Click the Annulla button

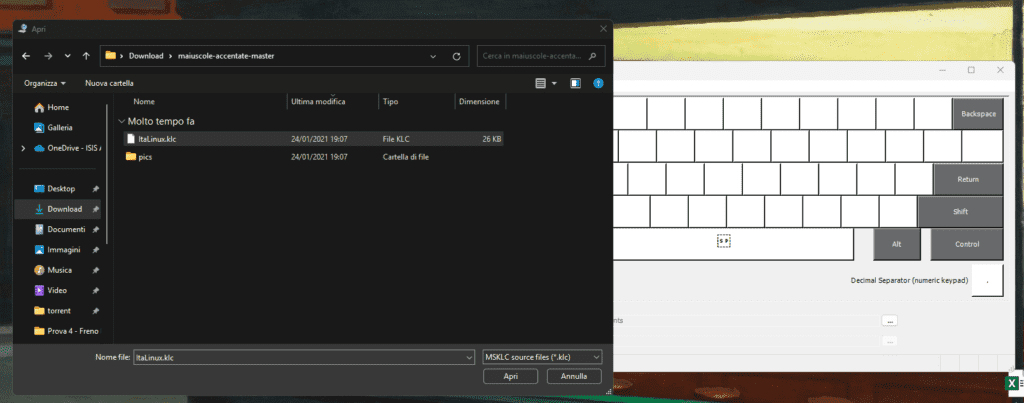(574, 377)
